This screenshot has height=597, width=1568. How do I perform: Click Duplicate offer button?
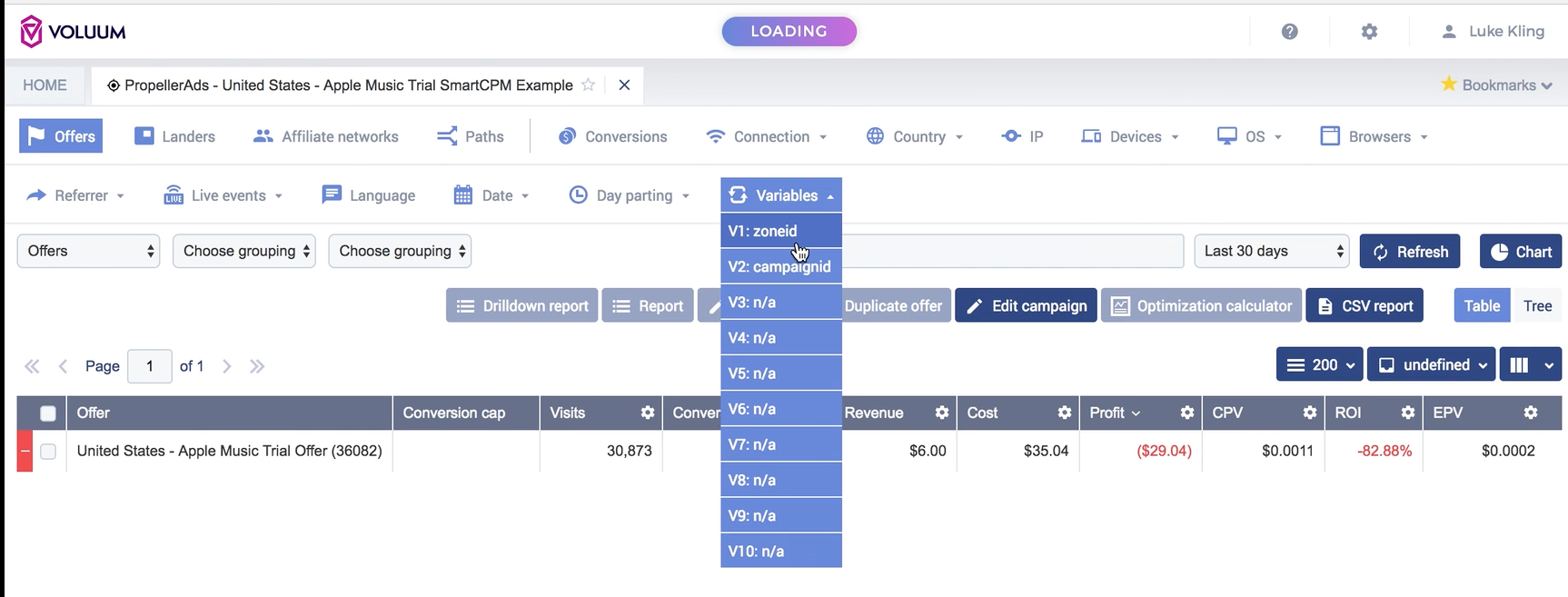(x=894, y=305)
